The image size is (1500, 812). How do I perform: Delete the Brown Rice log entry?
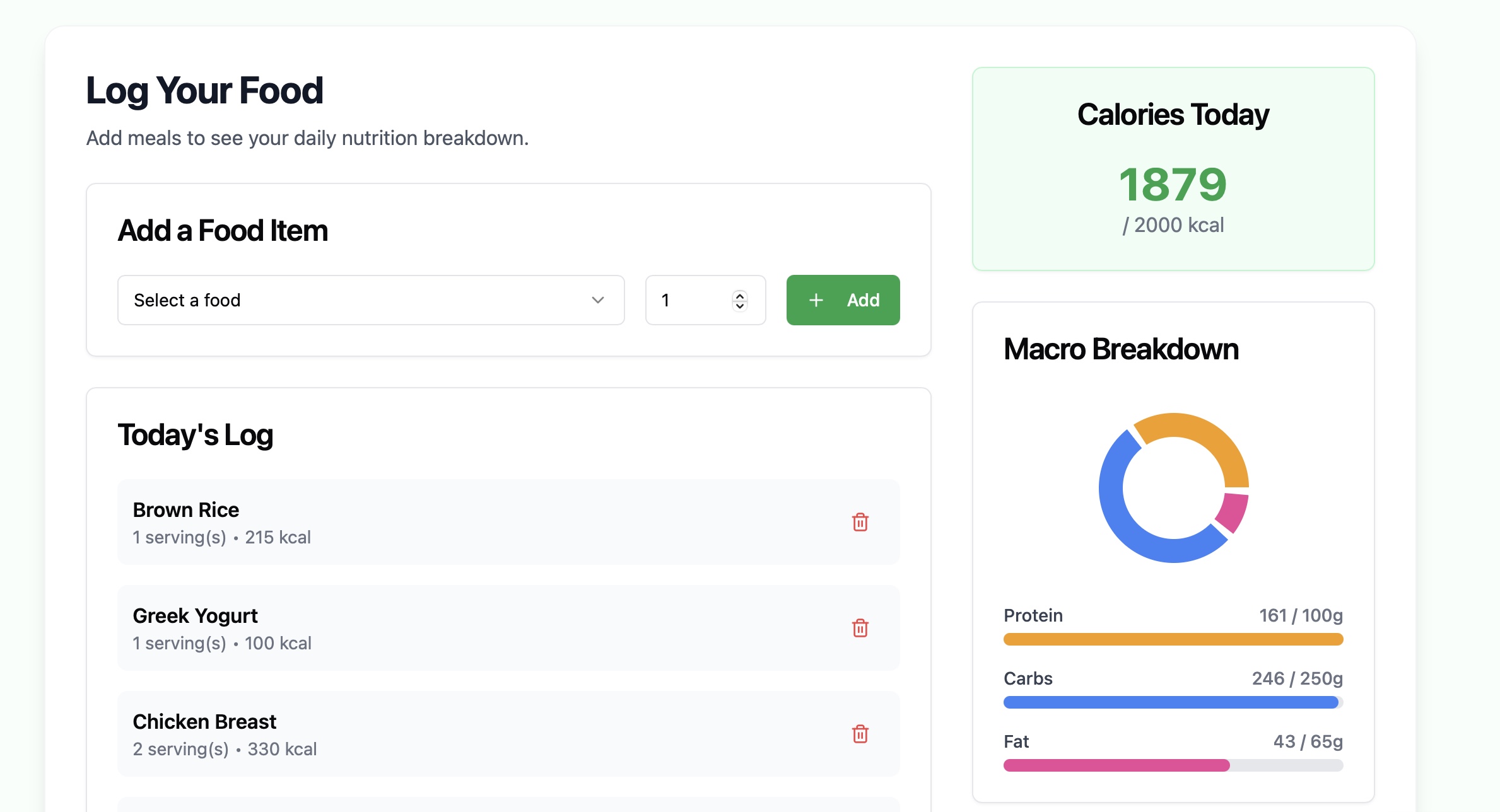pos(860,522)
